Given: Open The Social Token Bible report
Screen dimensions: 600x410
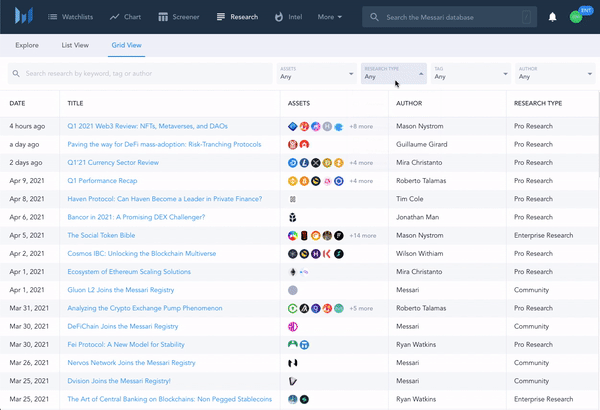Looking at the screenshot, I should coord(101,235).
